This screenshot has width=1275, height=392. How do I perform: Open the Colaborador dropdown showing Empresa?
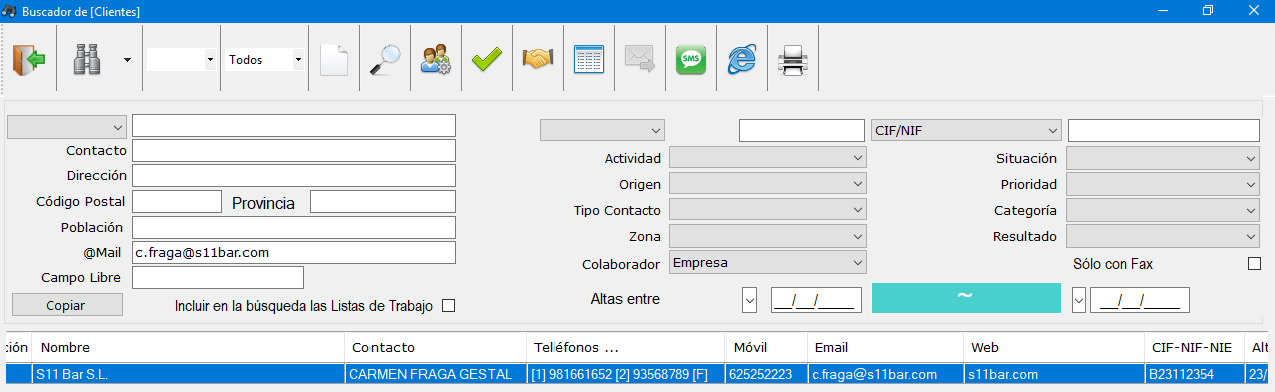[x=767, y=263]
